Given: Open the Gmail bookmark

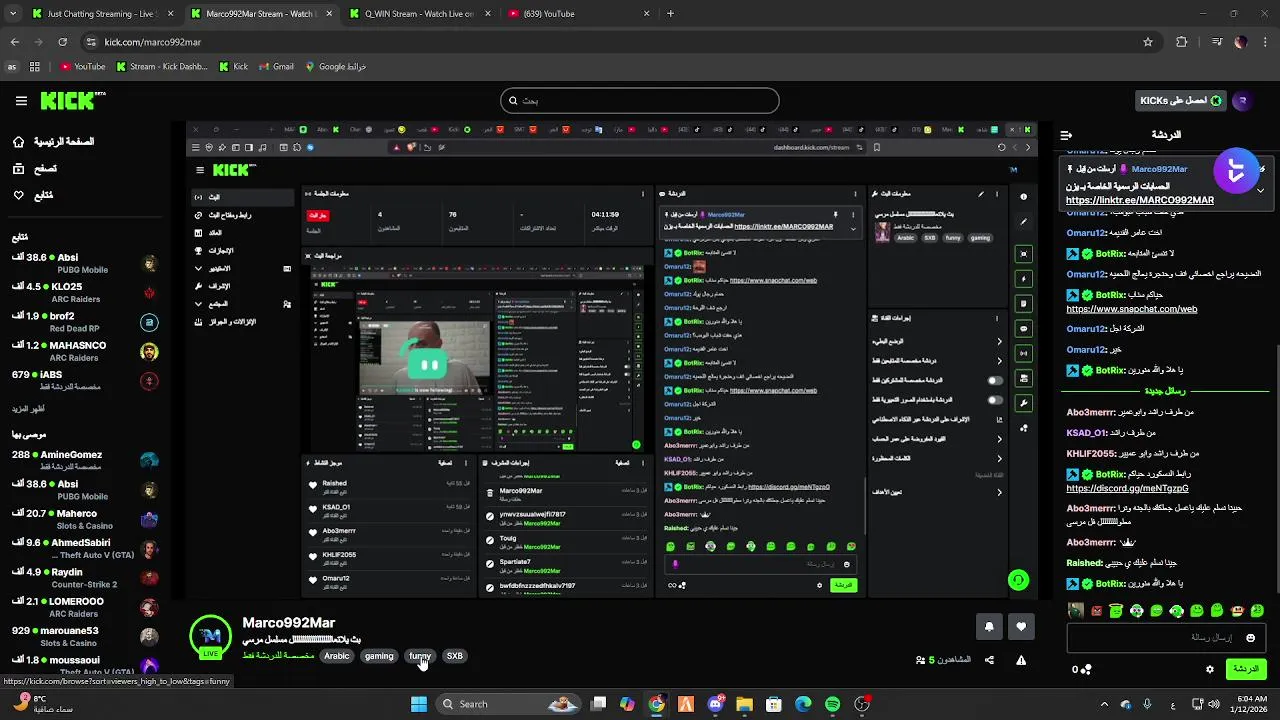Looking at the screenshot, I should (275, 67).
